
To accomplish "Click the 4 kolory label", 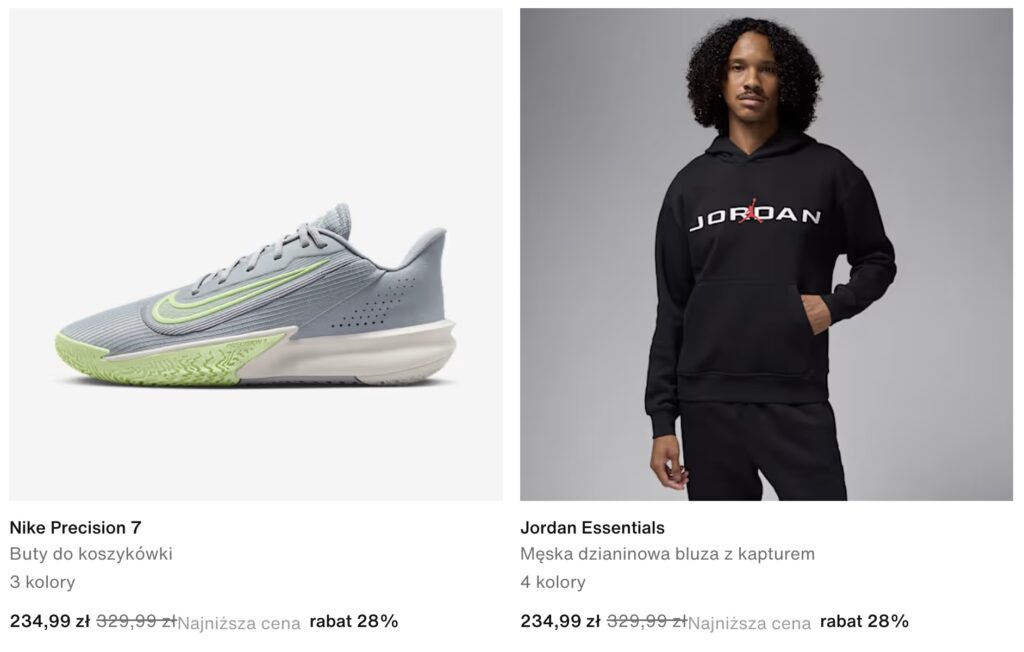I will pyautogui.click(x=553, y=581).
